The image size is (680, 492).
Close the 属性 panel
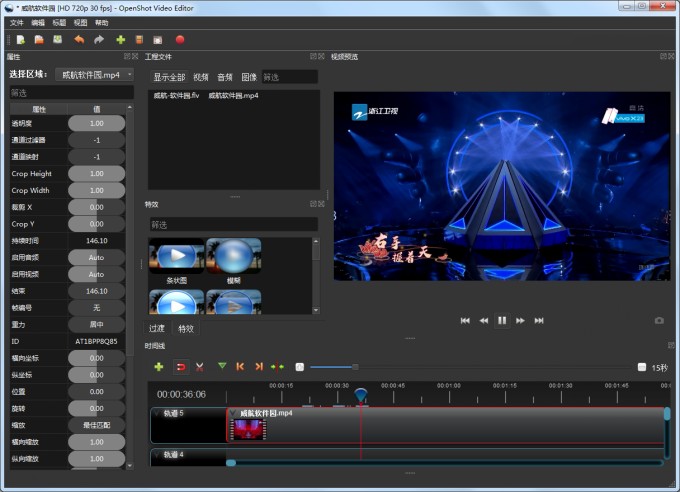pyautogui.click(x=135, y=56)
